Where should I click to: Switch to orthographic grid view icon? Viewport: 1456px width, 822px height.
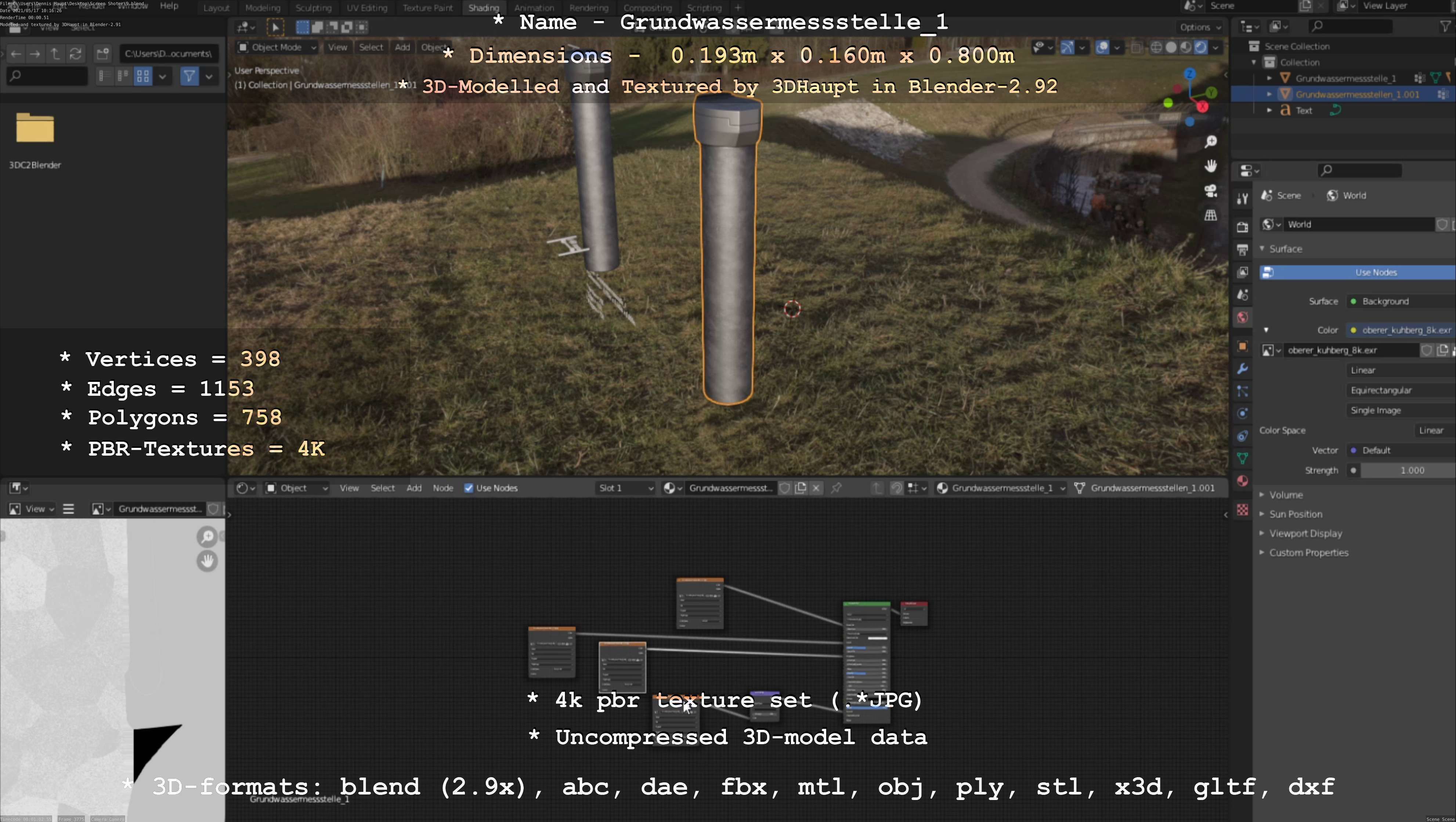(1210, 215)
